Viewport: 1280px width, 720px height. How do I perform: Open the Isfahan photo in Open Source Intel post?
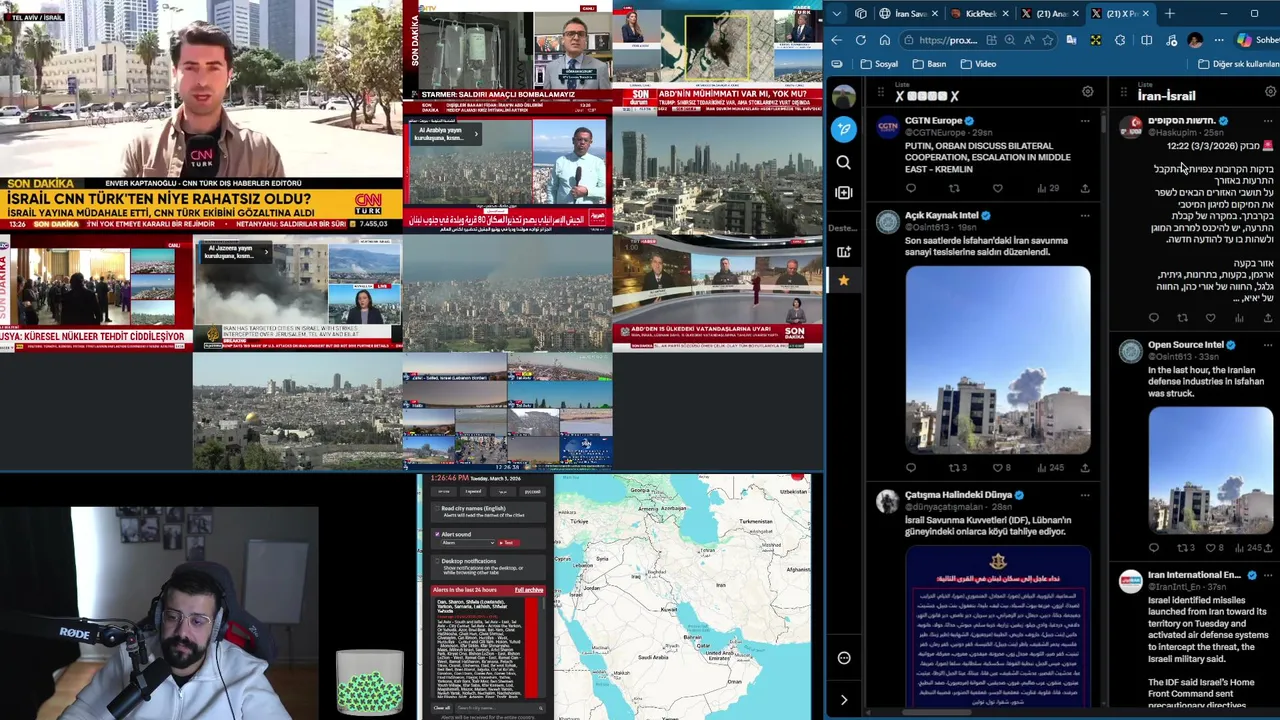pos(1210,470)
